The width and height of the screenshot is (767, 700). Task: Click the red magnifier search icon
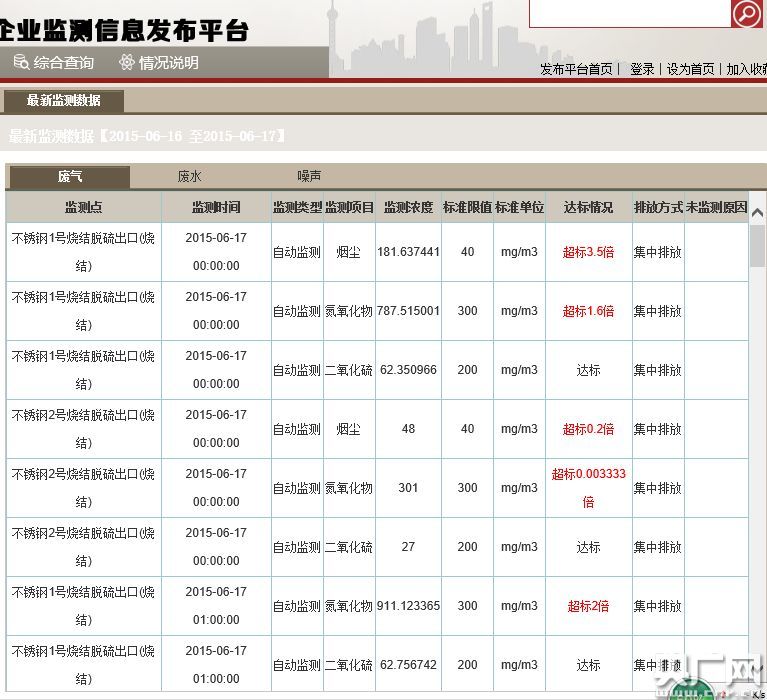click(746, 13)
